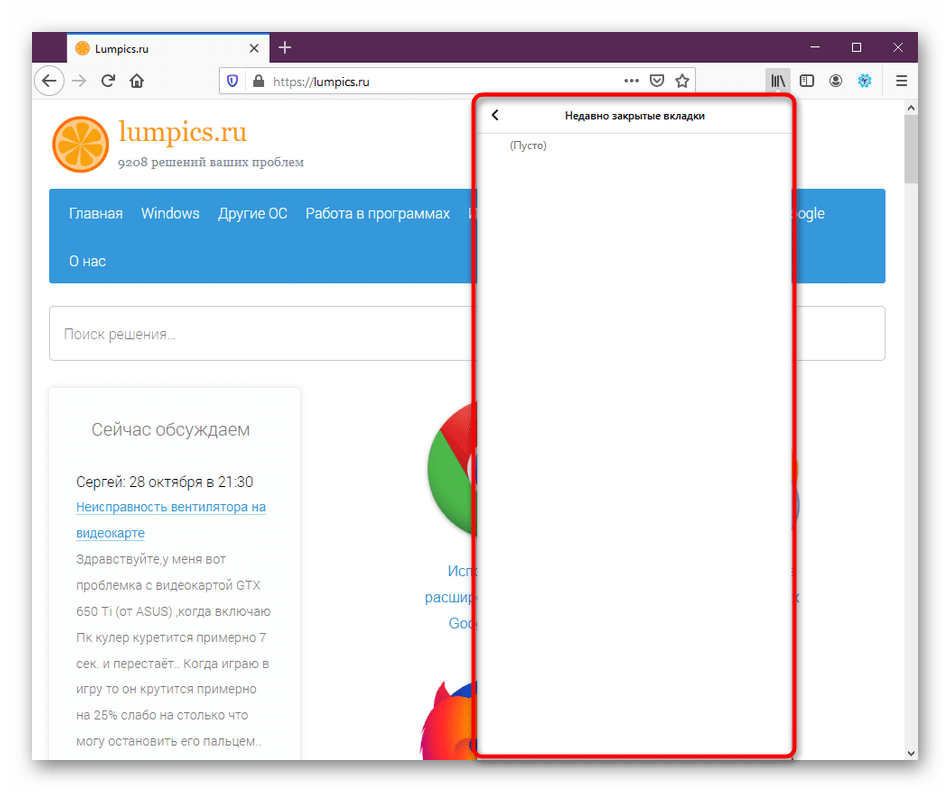Select the Lumpics.ru tab

tap(168, 48)
